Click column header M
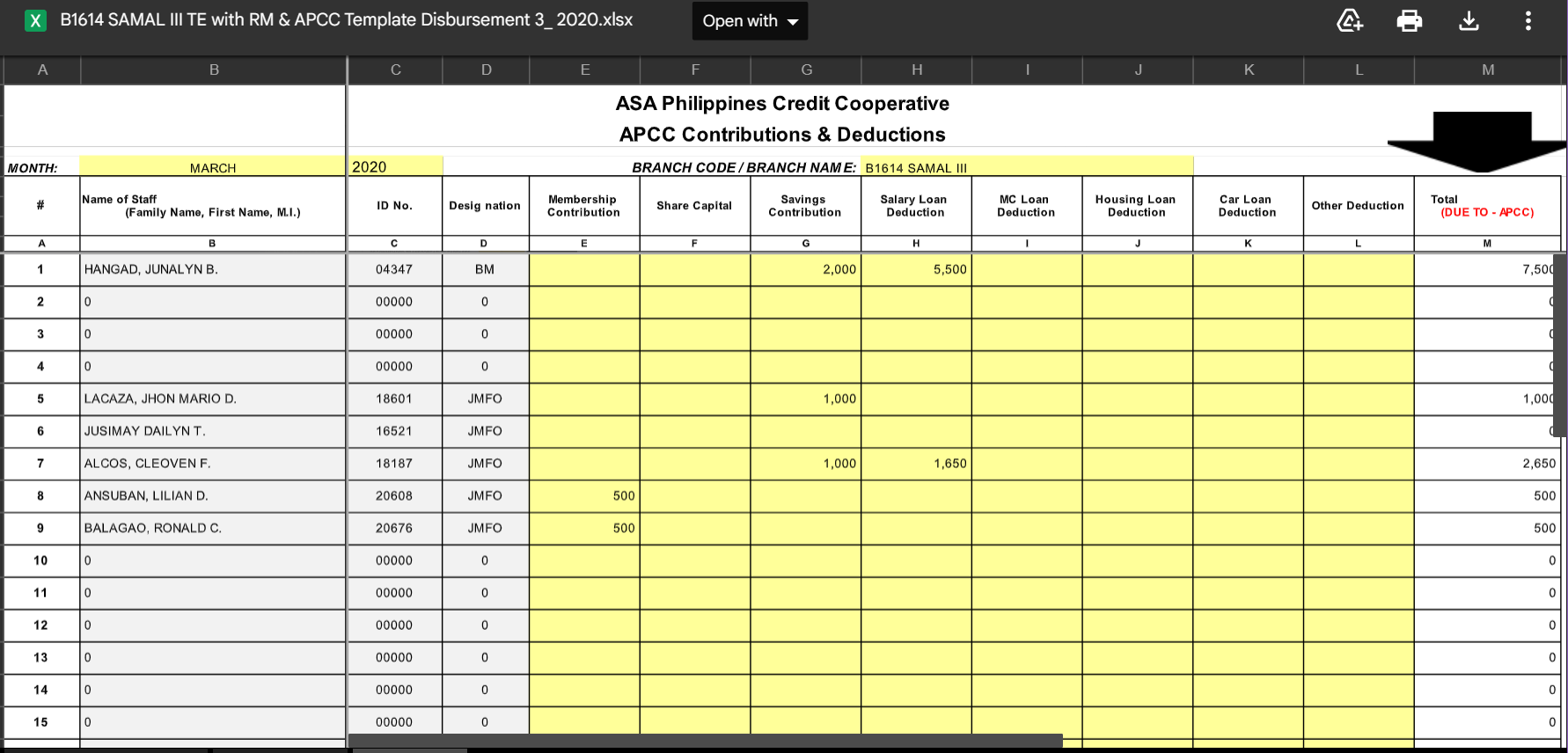The width and height of the screenshot is (1568, 753). click(1487, 69)
